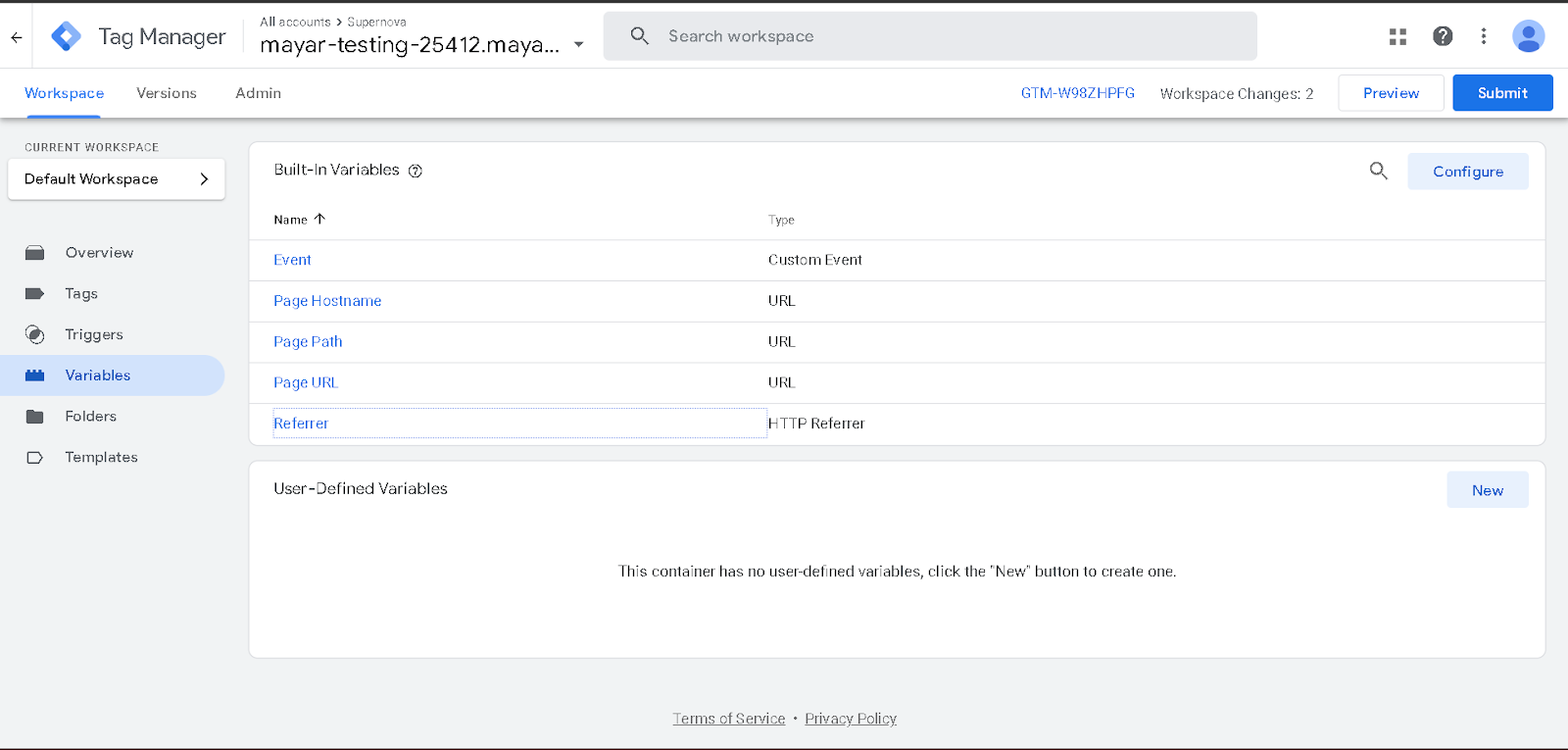Open the Terms of Service link

[729, 719]
